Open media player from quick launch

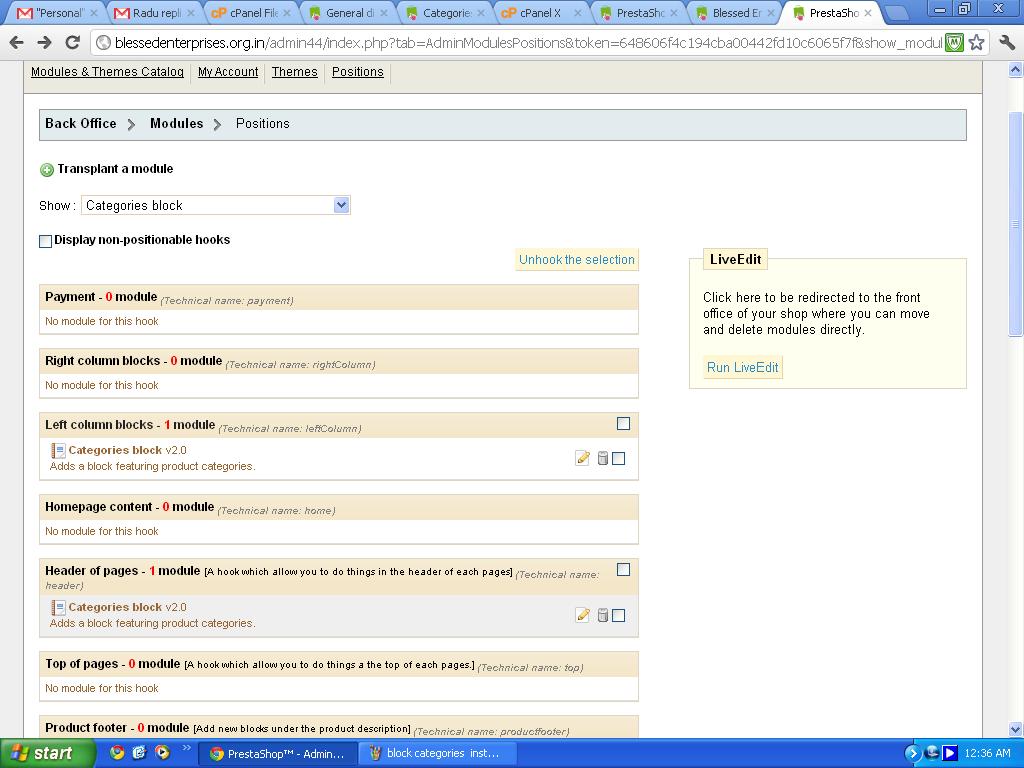(162, 753)
